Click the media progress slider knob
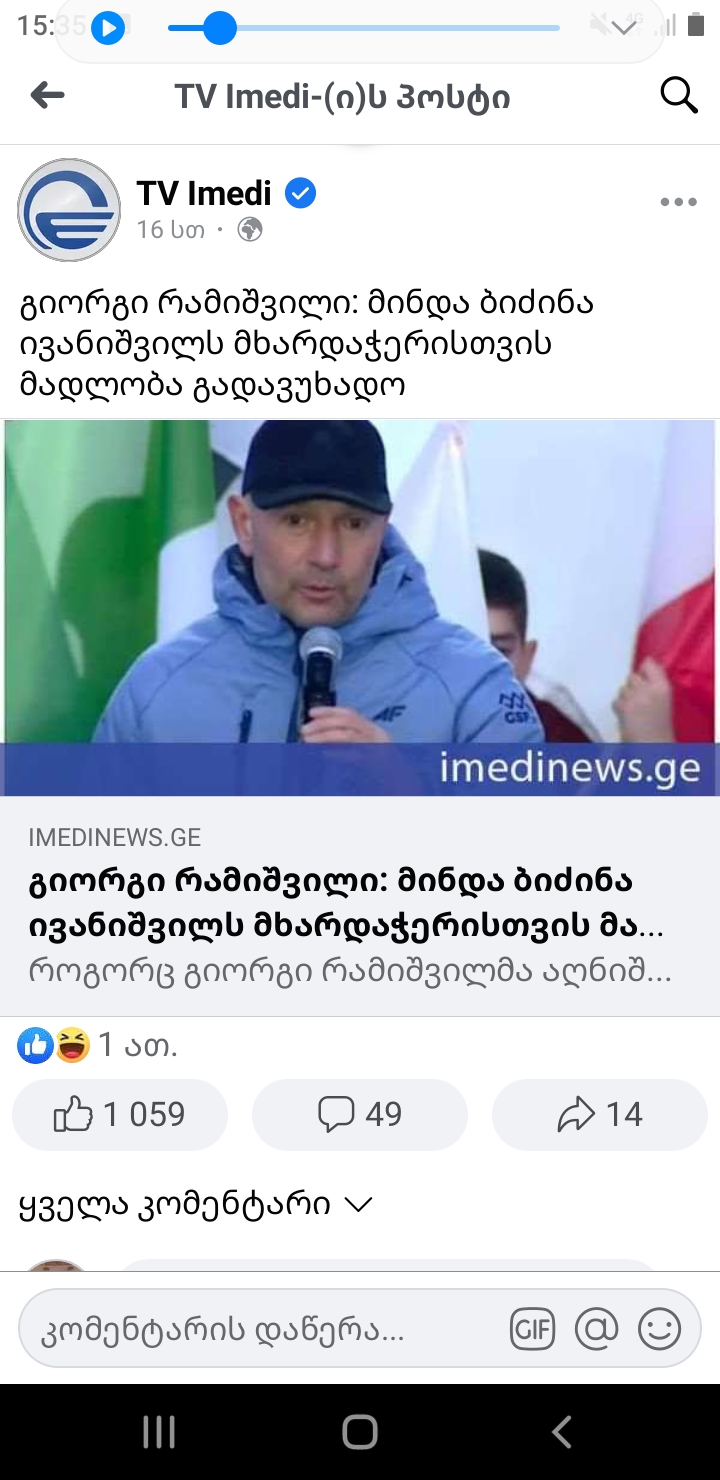The image size is (720, 1480). [219, 28]
